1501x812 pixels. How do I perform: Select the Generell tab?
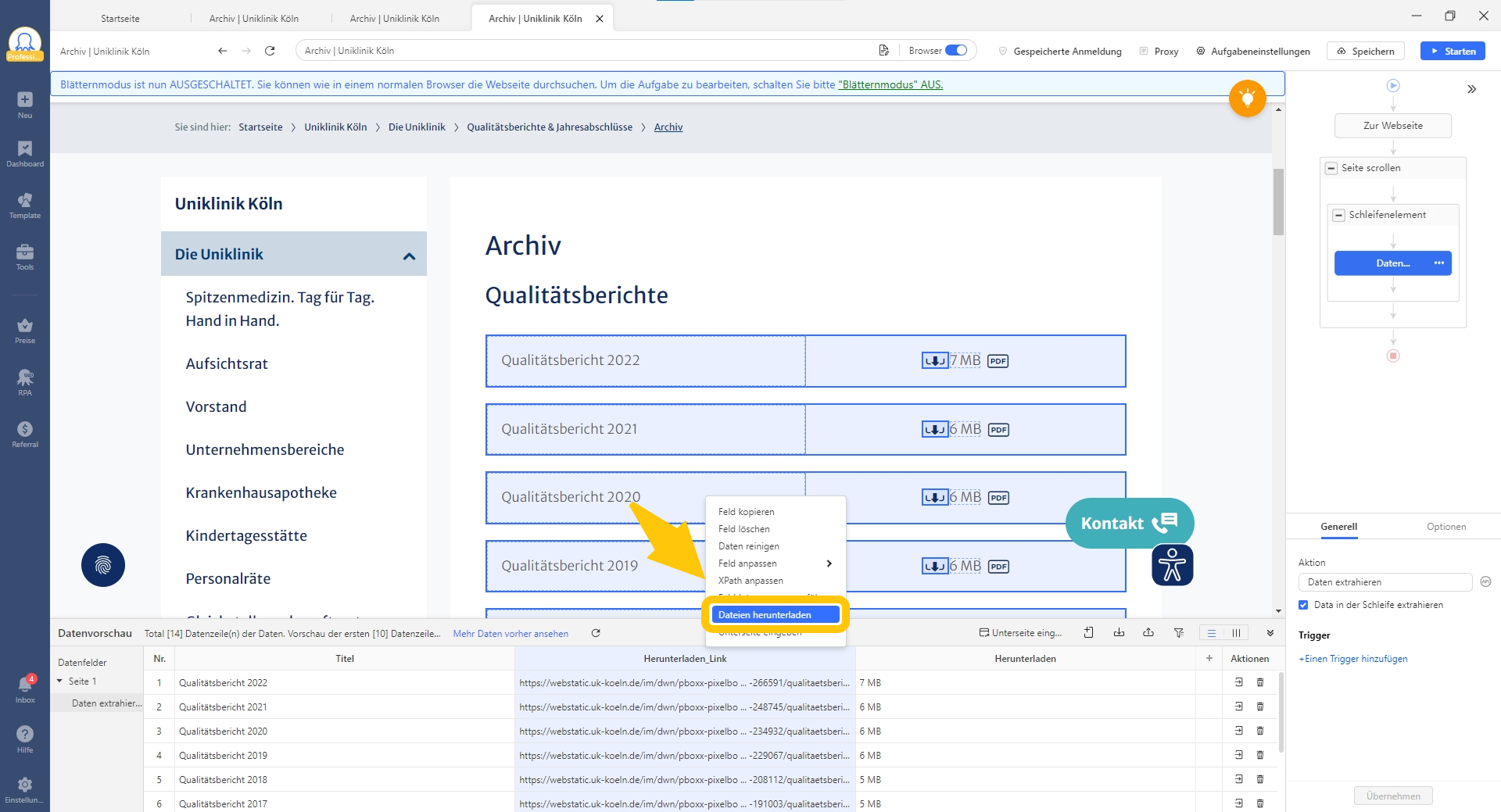1338,527
